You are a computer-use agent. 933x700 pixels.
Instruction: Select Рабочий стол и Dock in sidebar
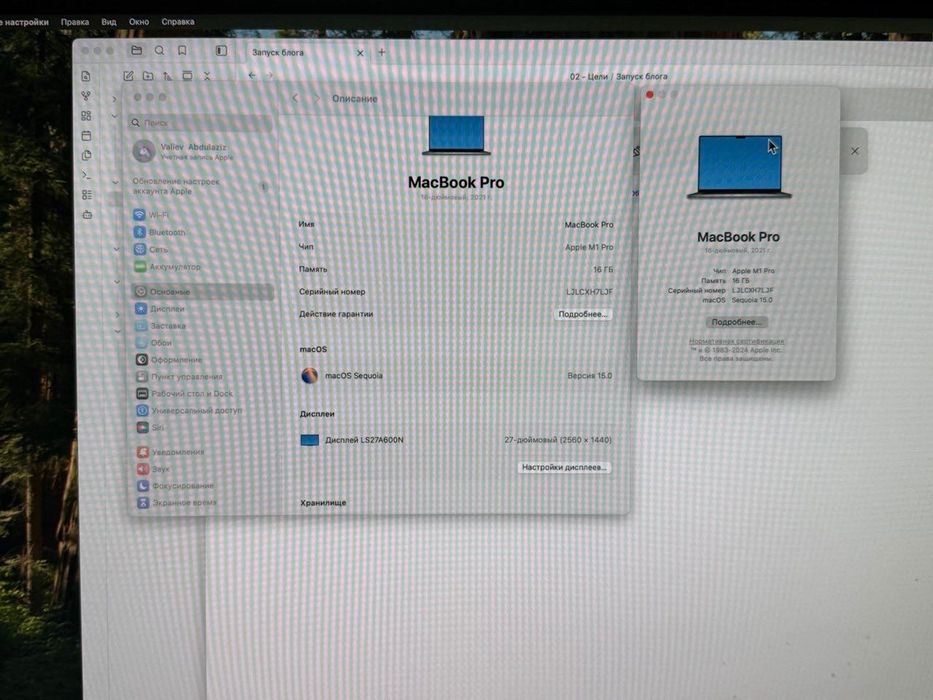(x=184, y=393)
